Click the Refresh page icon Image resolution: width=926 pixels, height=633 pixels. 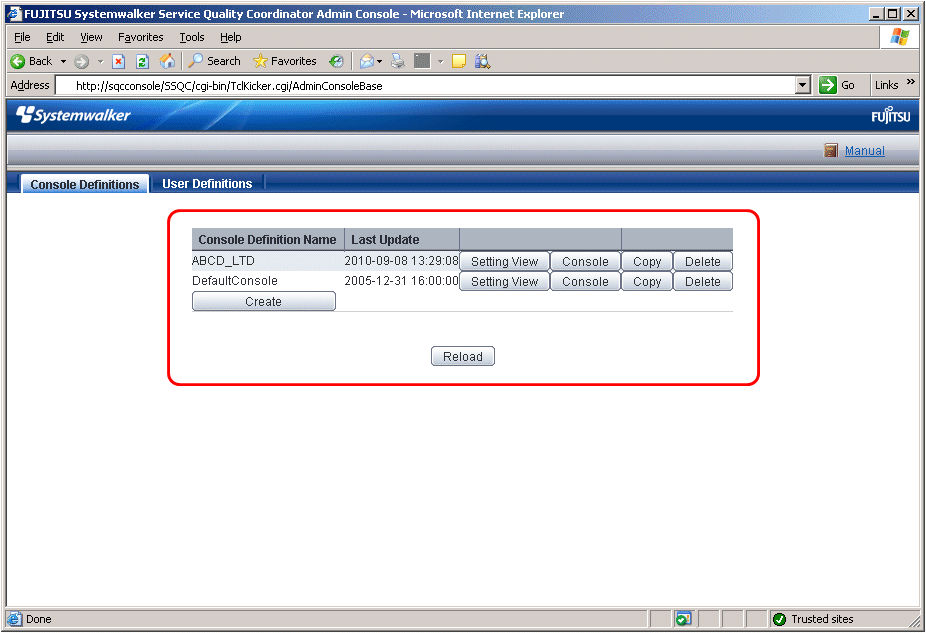(142, 61)
